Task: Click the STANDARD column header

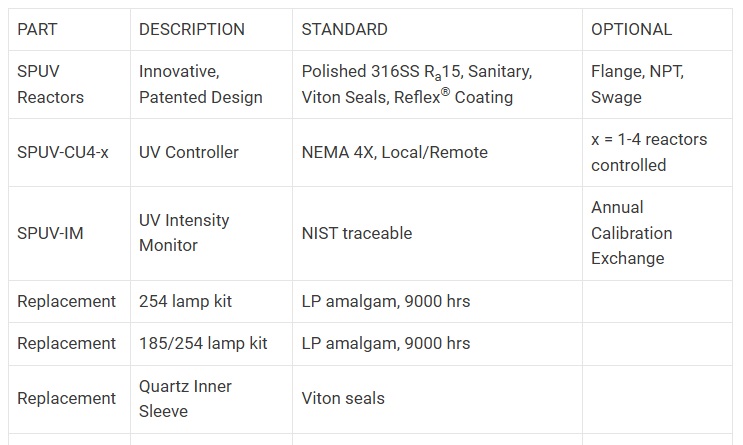Action: point(344,29)
